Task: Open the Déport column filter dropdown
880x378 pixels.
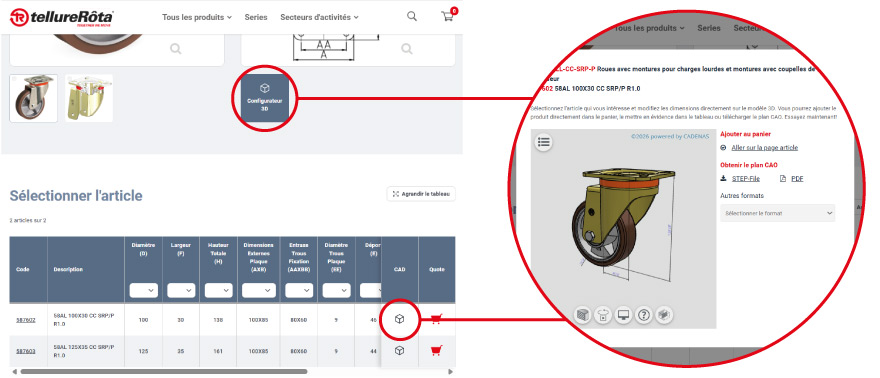Action: (x=370, y=291)
